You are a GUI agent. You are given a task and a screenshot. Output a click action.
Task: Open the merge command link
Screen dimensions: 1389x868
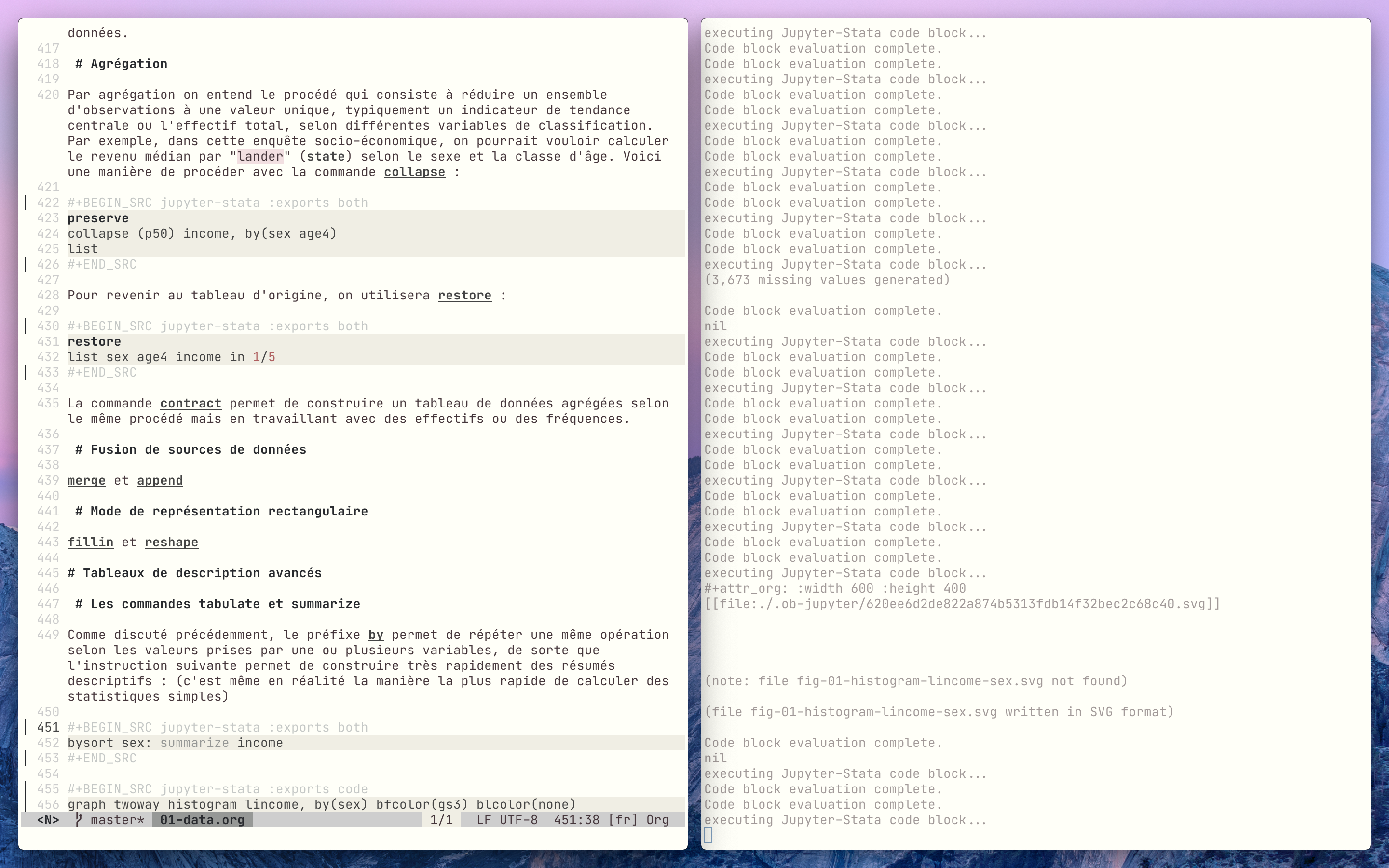[x=87, y=480]
